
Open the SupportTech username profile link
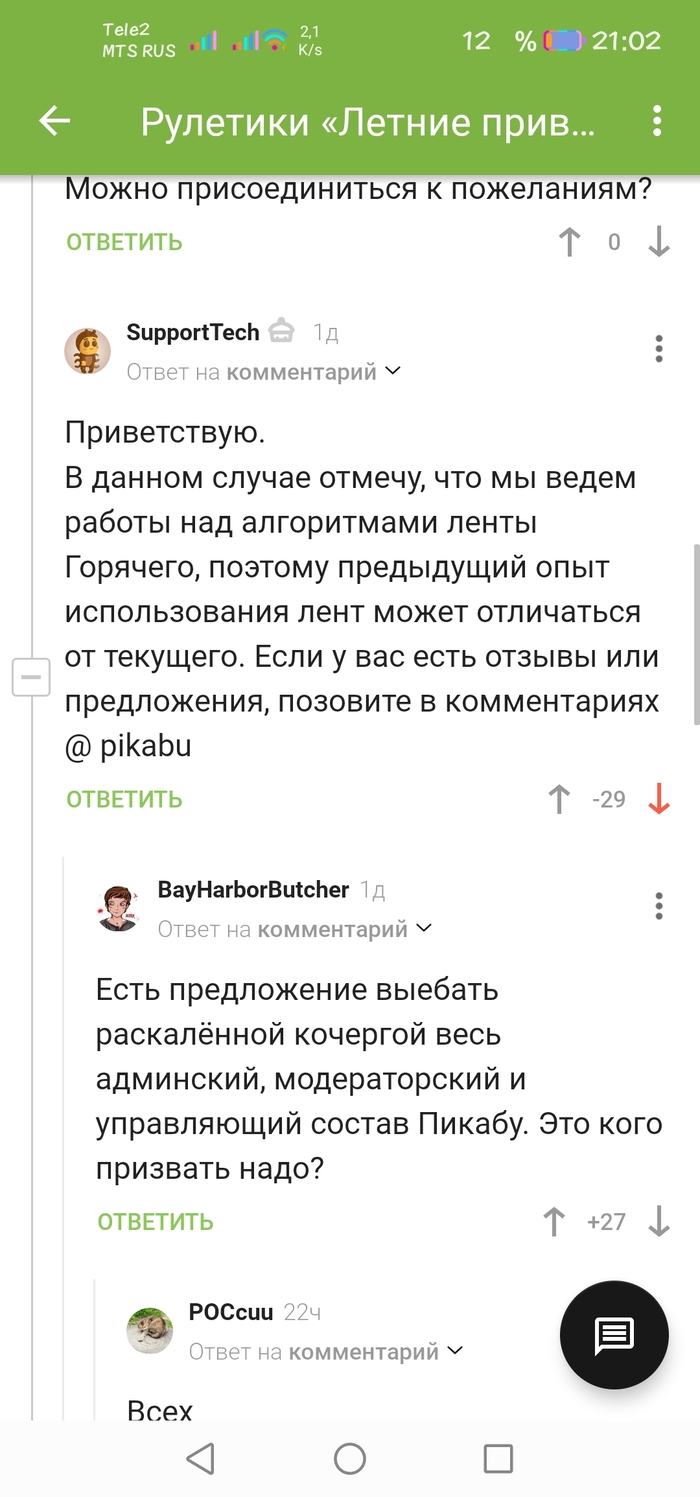tap(193, 332)
